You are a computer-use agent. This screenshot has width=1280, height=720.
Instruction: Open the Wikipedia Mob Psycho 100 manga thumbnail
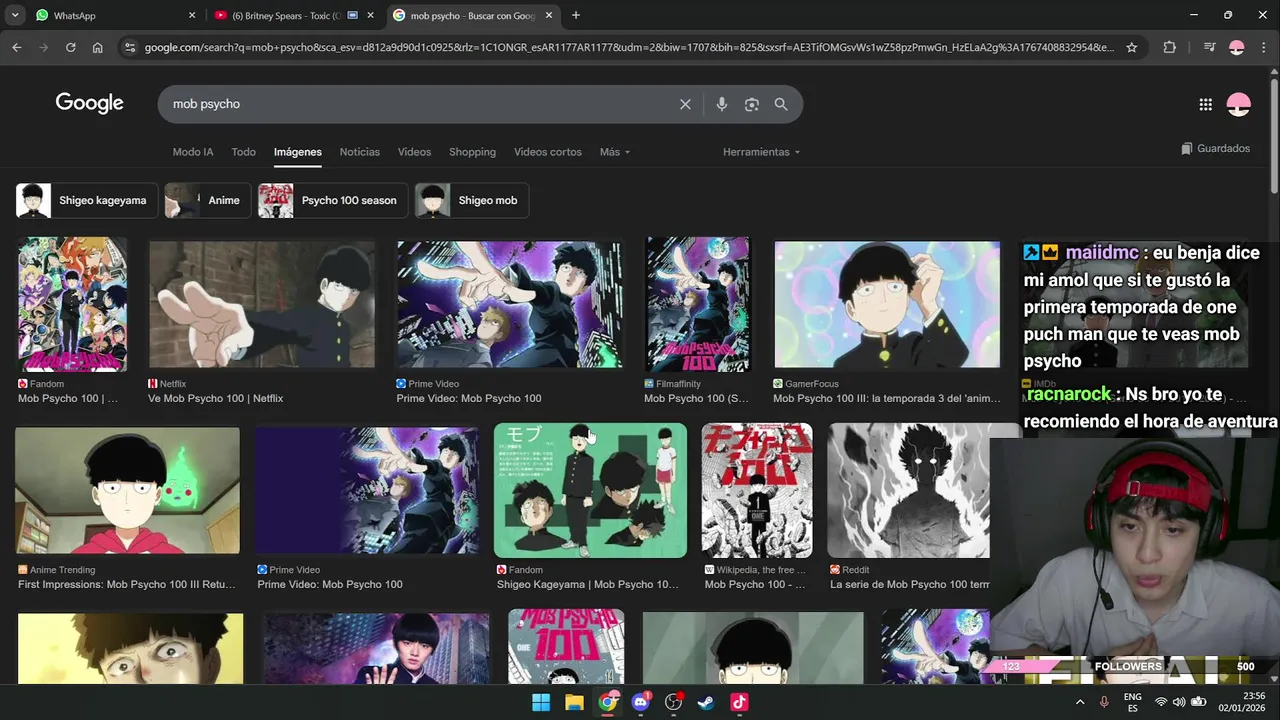(757, 490)
